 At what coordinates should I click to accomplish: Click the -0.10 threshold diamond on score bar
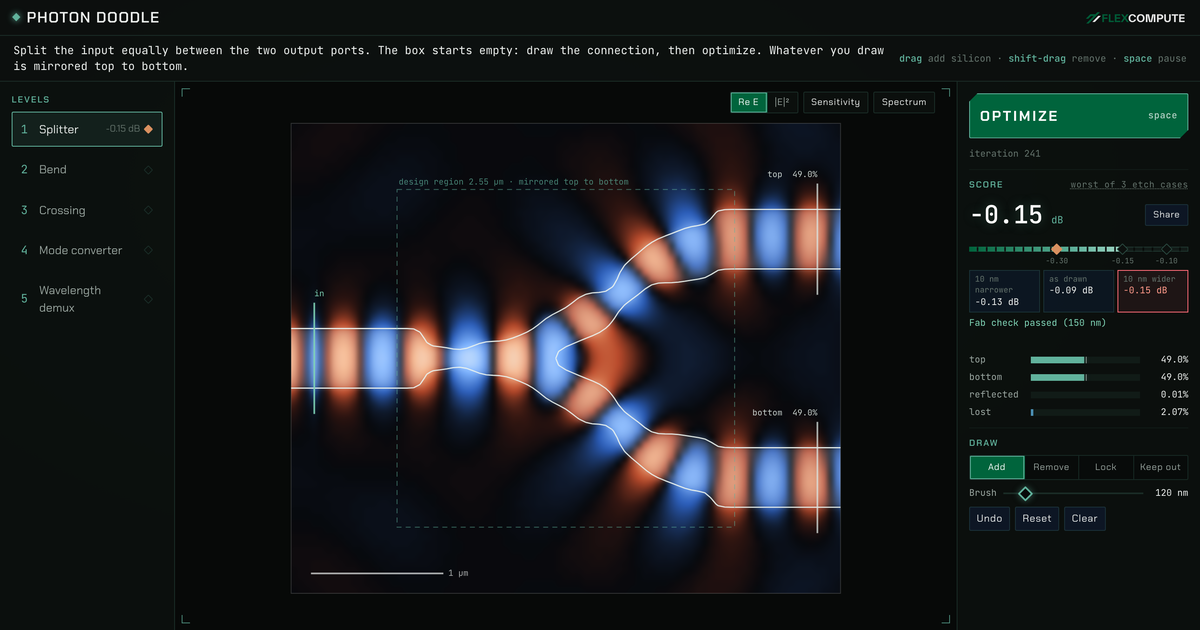coord(1166,248)
